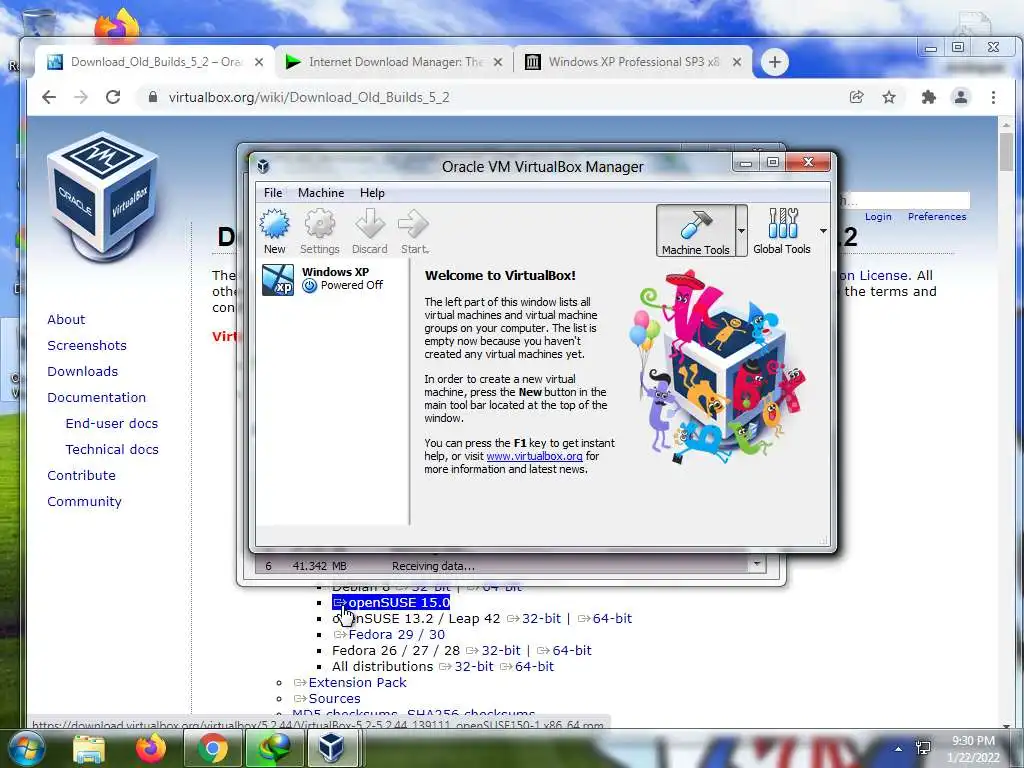Click the share page icon in Chrome
The width and height of the screenshot is (1024, 768).
pyautogui.click(x=856, y=97)
